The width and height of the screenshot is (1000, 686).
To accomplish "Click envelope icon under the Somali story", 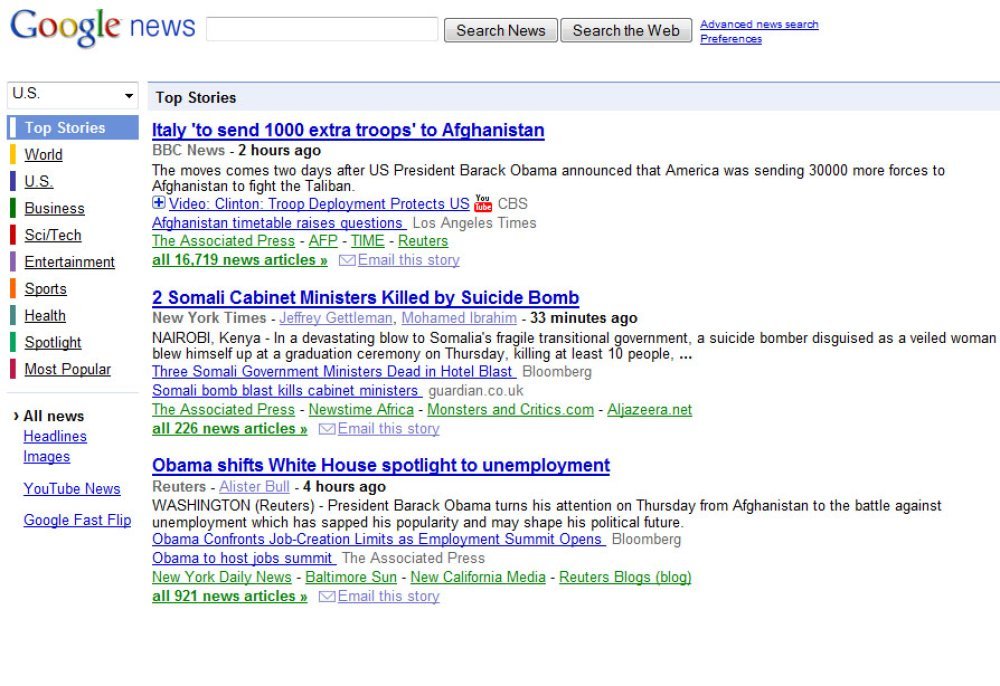I will tap(327, 429).
